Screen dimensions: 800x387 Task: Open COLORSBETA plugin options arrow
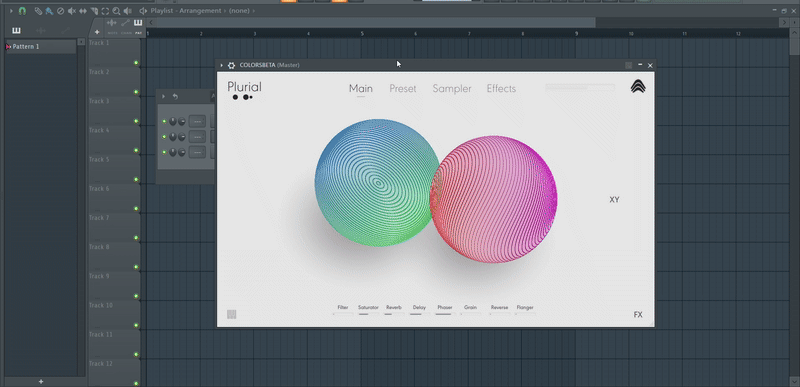(221, 65)
